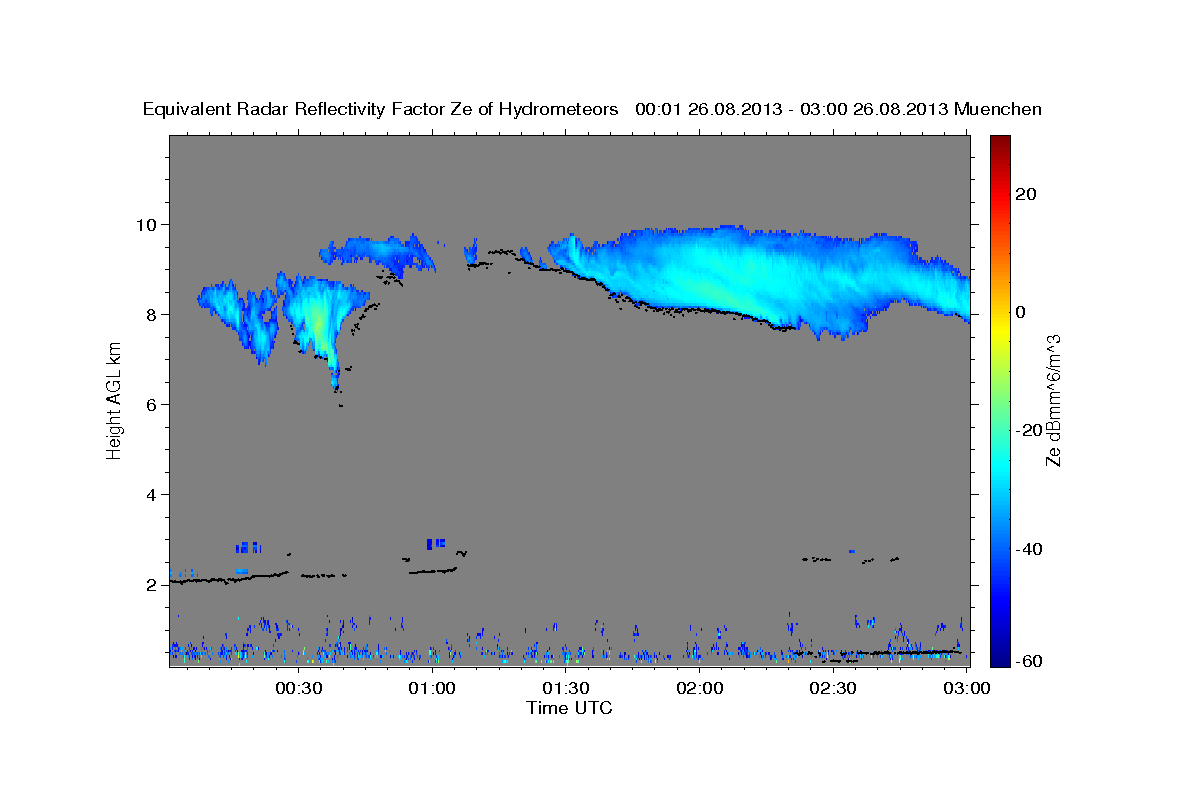Image resolution: width=1200 pixels, height=800 pixels.
Task: Click the 02:30 time tick label
Action: 833,688
